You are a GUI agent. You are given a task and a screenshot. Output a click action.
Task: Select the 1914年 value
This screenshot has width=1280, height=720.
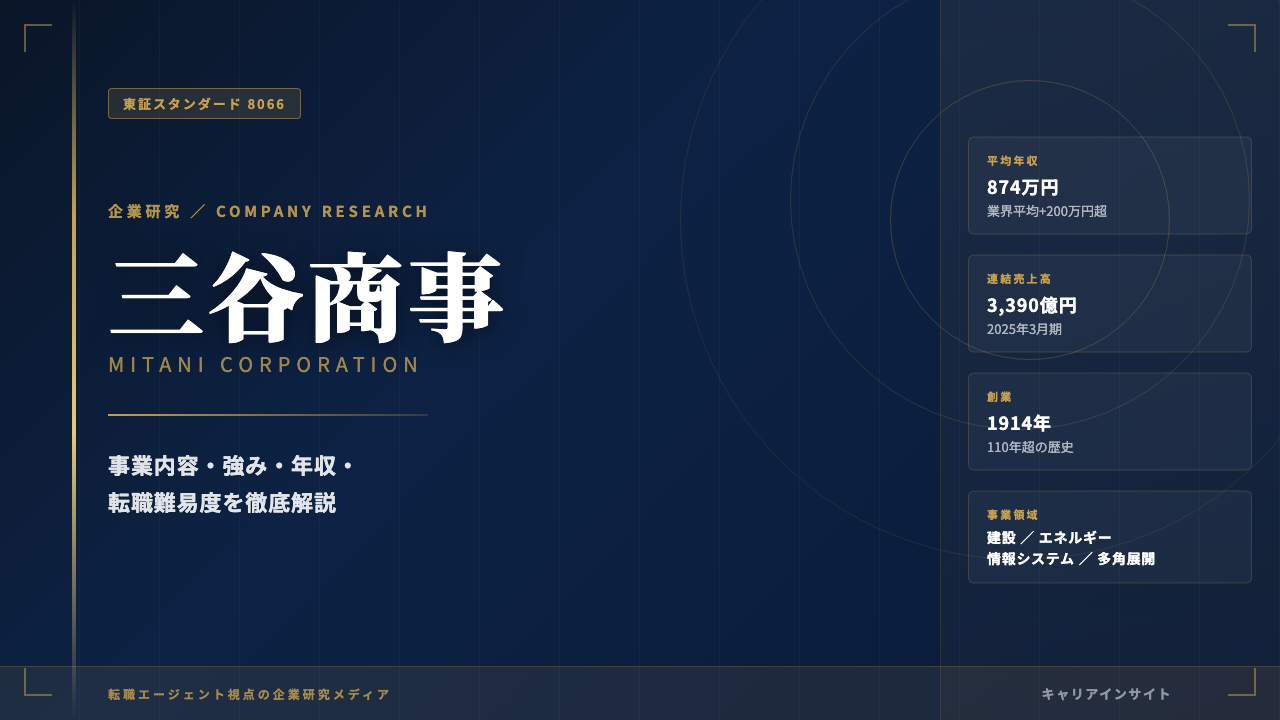click(1019, 423)
